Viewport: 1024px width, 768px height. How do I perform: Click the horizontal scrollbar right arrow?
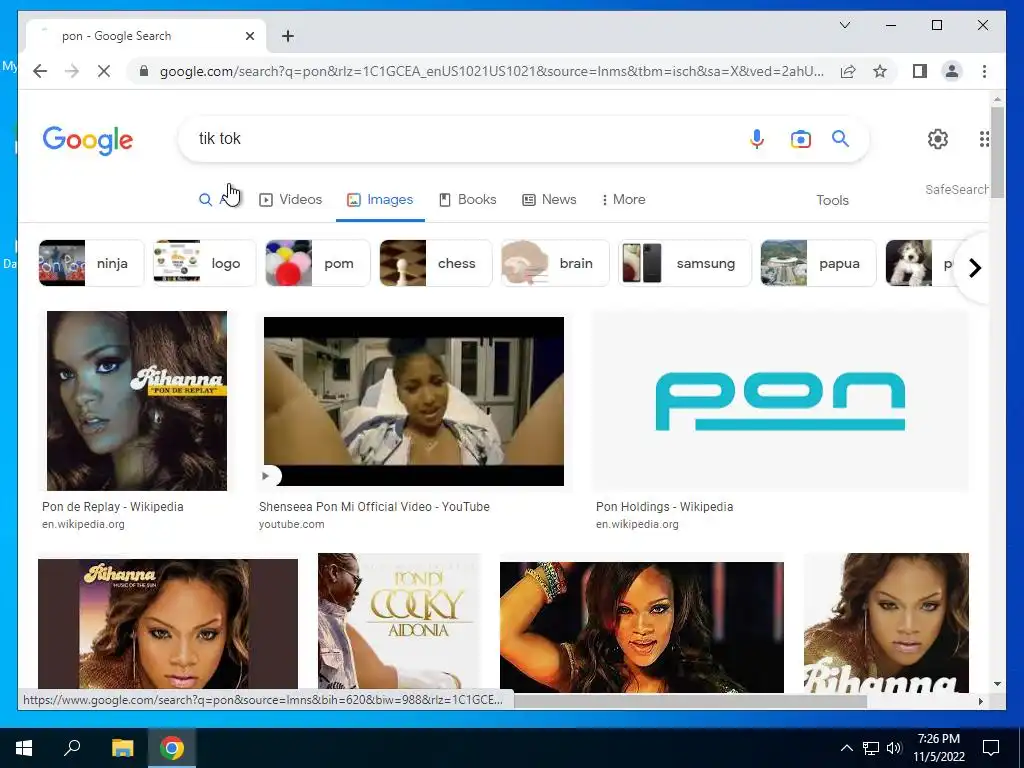click(x=980, y=701)
